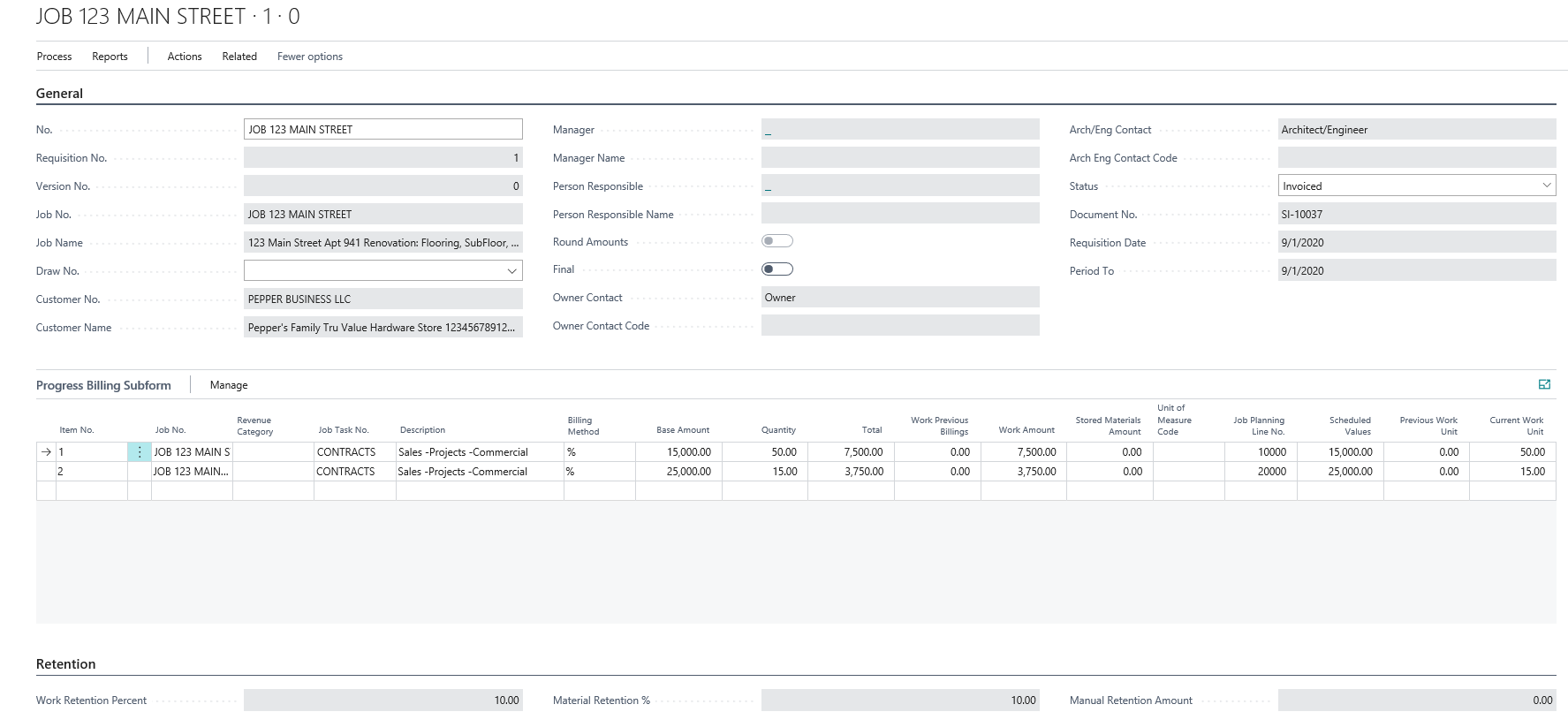Open the Reports menu

pyautogui.click(x=110, y=57)
